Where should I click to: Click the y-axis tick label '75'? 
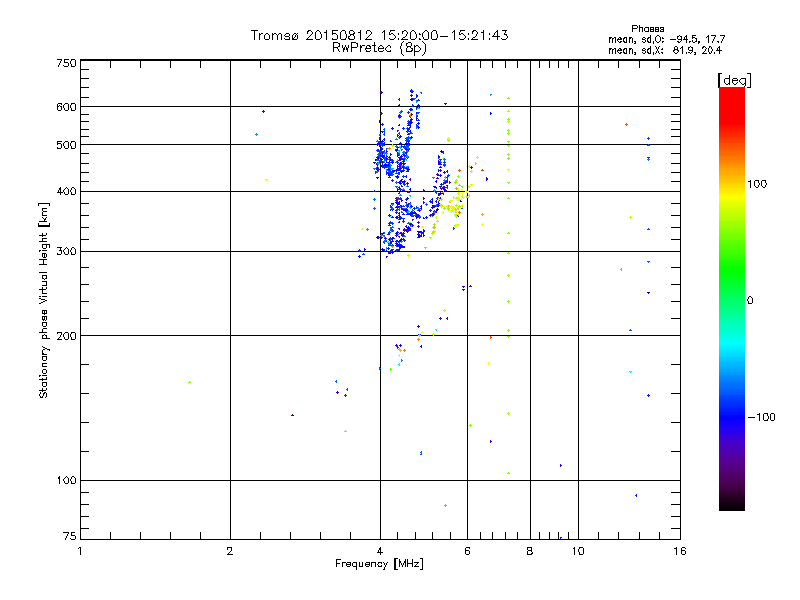70,536
